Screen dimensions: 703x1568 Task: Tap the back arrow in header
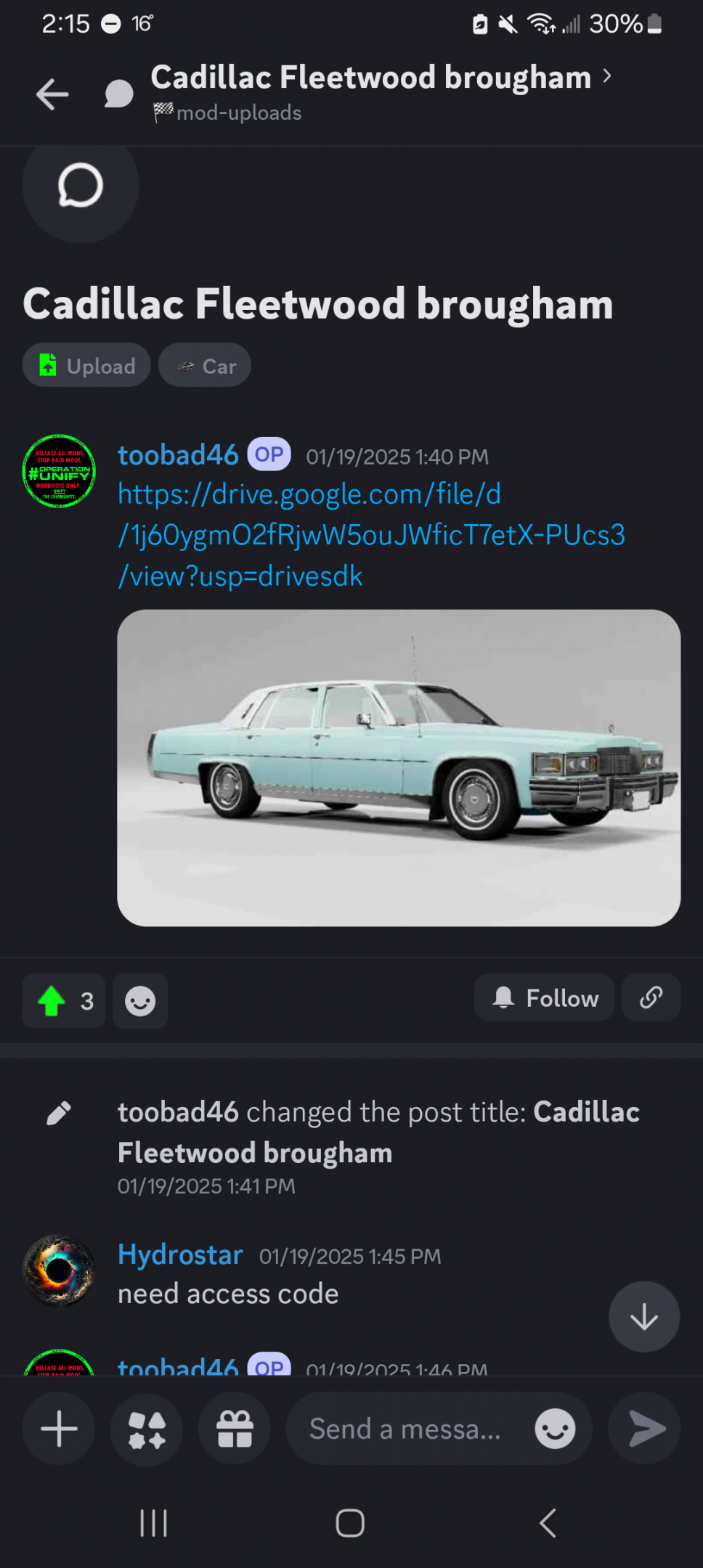point(52,94)
